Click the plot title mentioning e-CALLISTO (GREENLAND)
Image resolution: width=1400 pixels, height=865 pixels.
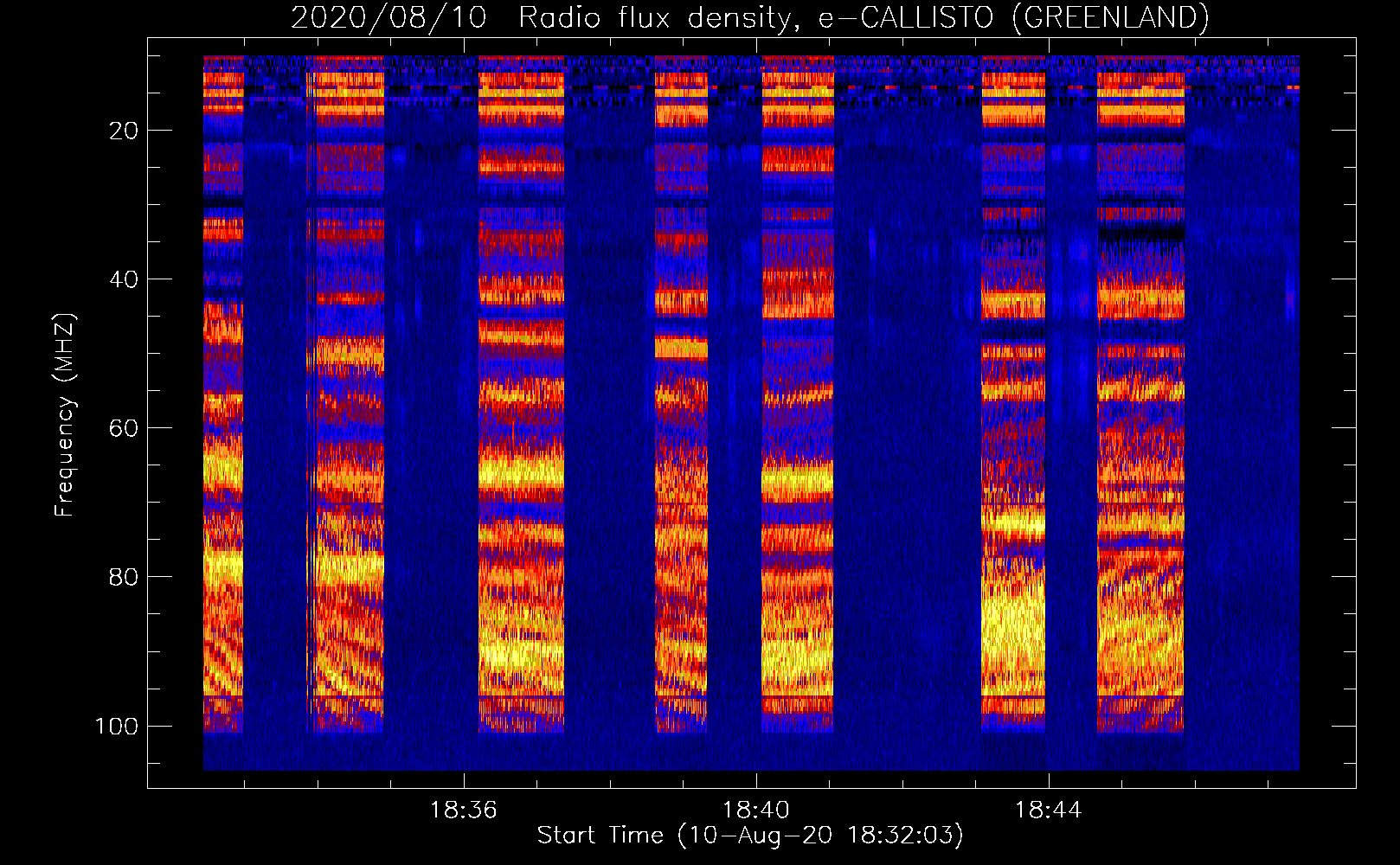pos(750,17)
